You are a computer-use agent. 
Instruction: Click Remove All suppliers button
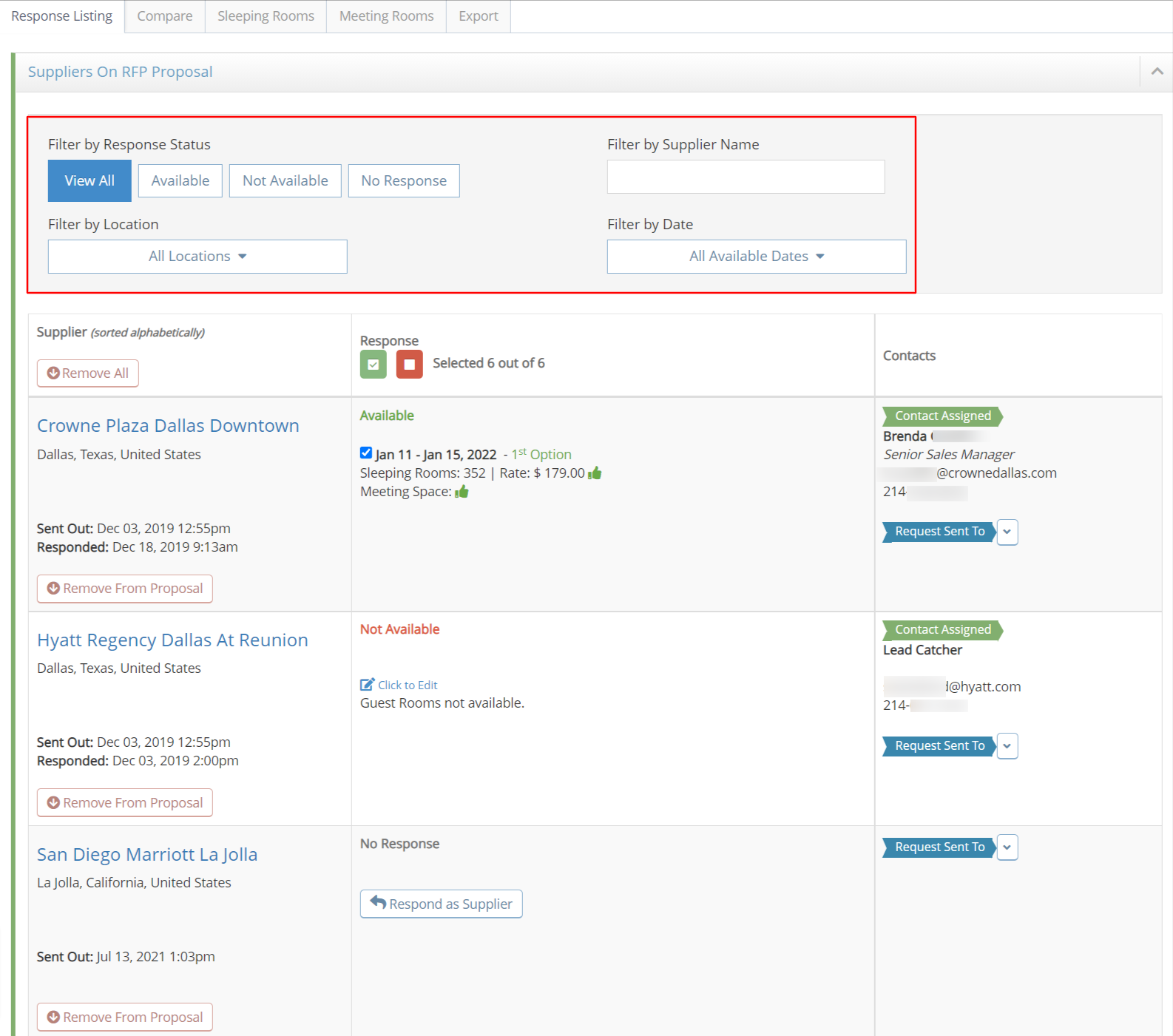pos(88,373)
